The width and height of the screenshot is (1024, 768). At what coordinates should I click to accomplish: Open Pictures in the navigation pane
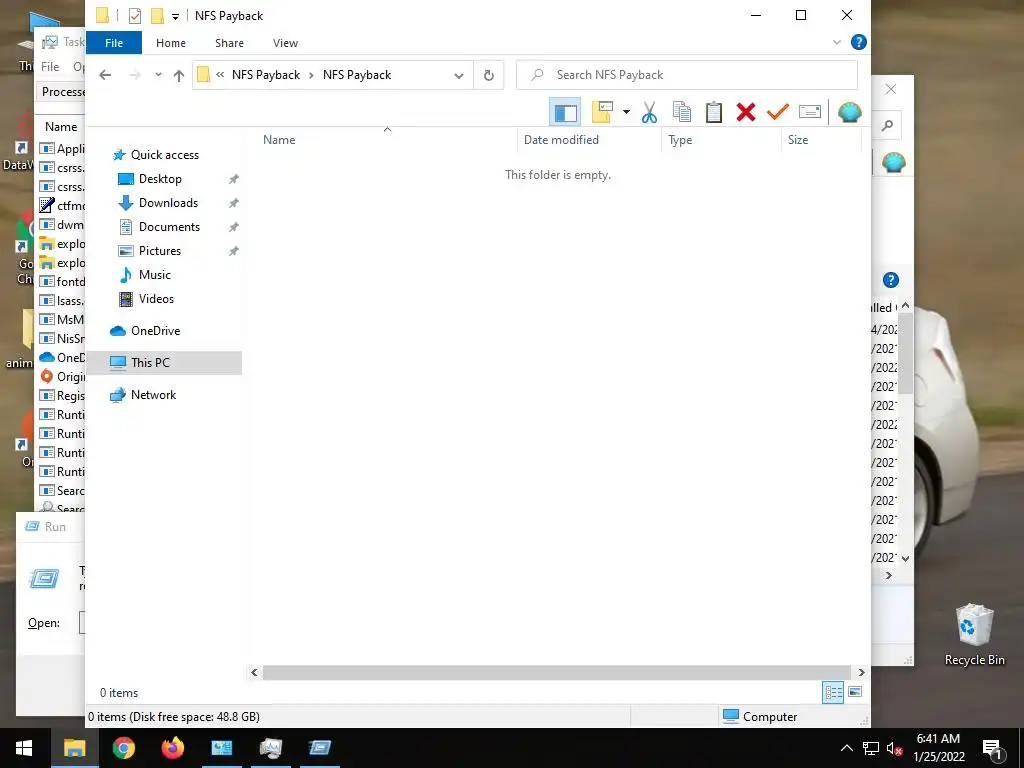click(159, 251)
